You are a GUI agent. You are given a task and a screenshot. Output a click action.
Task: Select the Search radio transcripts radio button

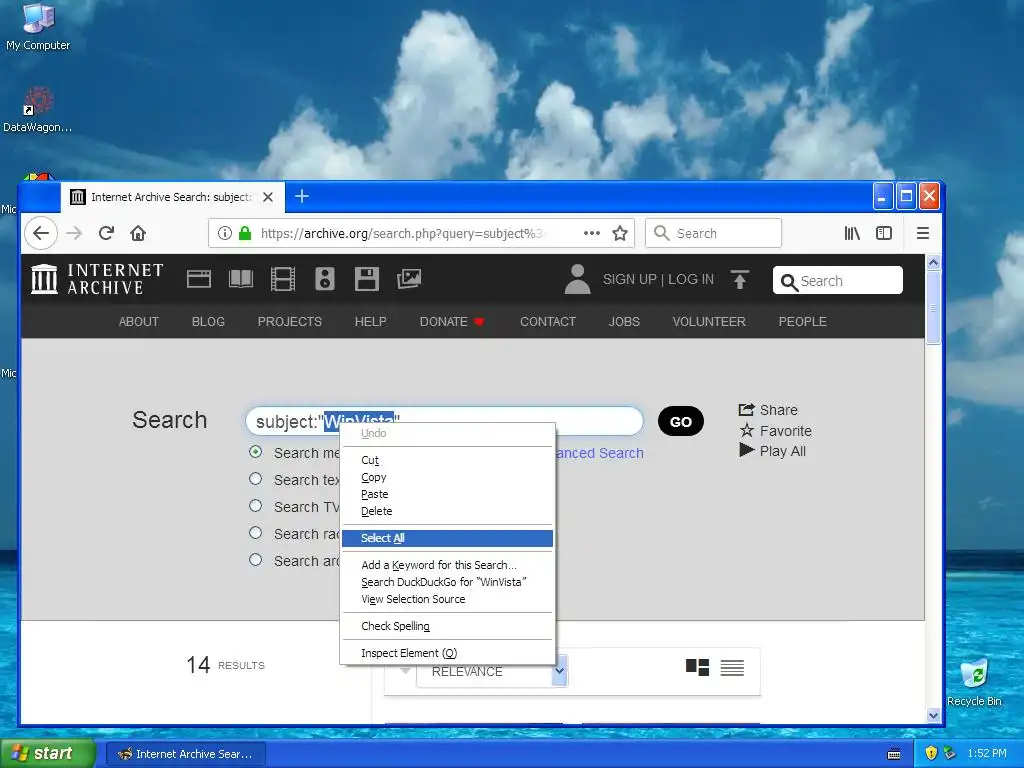point(255,533)
